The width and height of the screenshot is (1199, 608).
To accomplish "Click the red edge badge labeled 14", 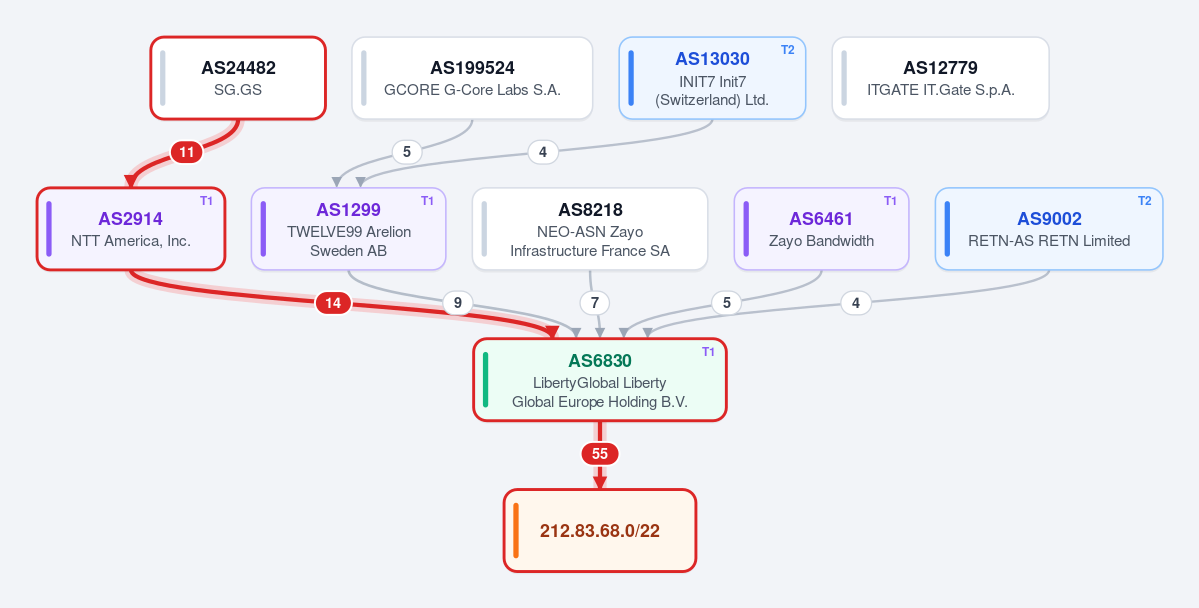I will click(x=333, y=304).
